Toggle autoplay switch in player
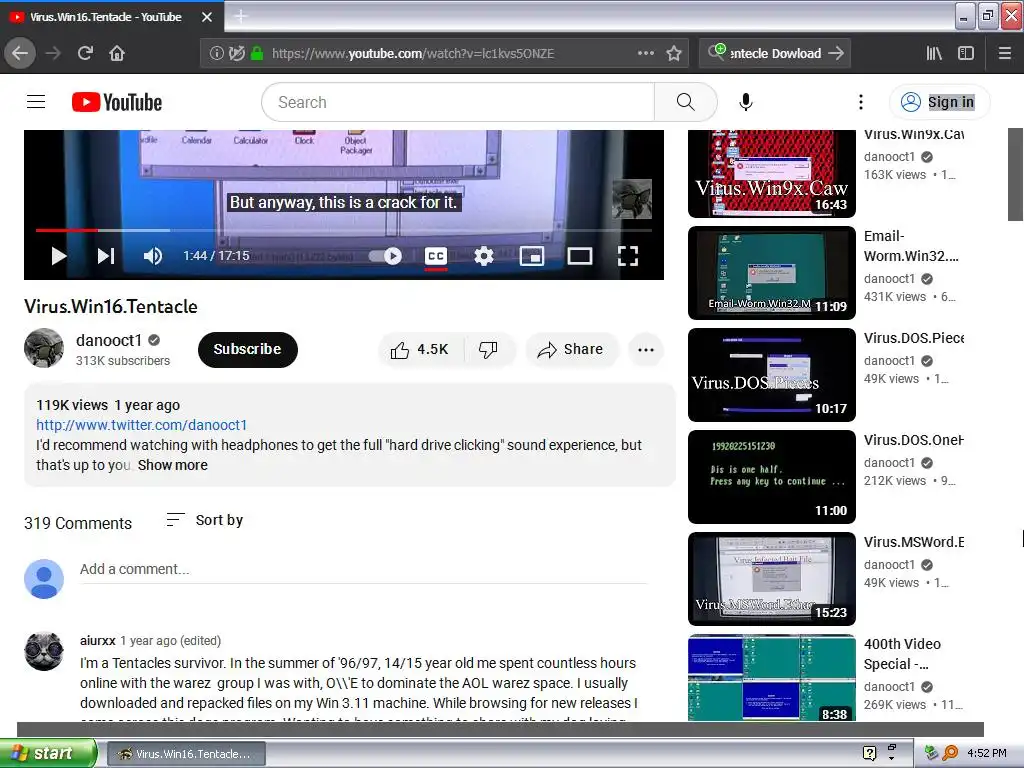This screenshot has height=768, width=1024. (385, 256)
